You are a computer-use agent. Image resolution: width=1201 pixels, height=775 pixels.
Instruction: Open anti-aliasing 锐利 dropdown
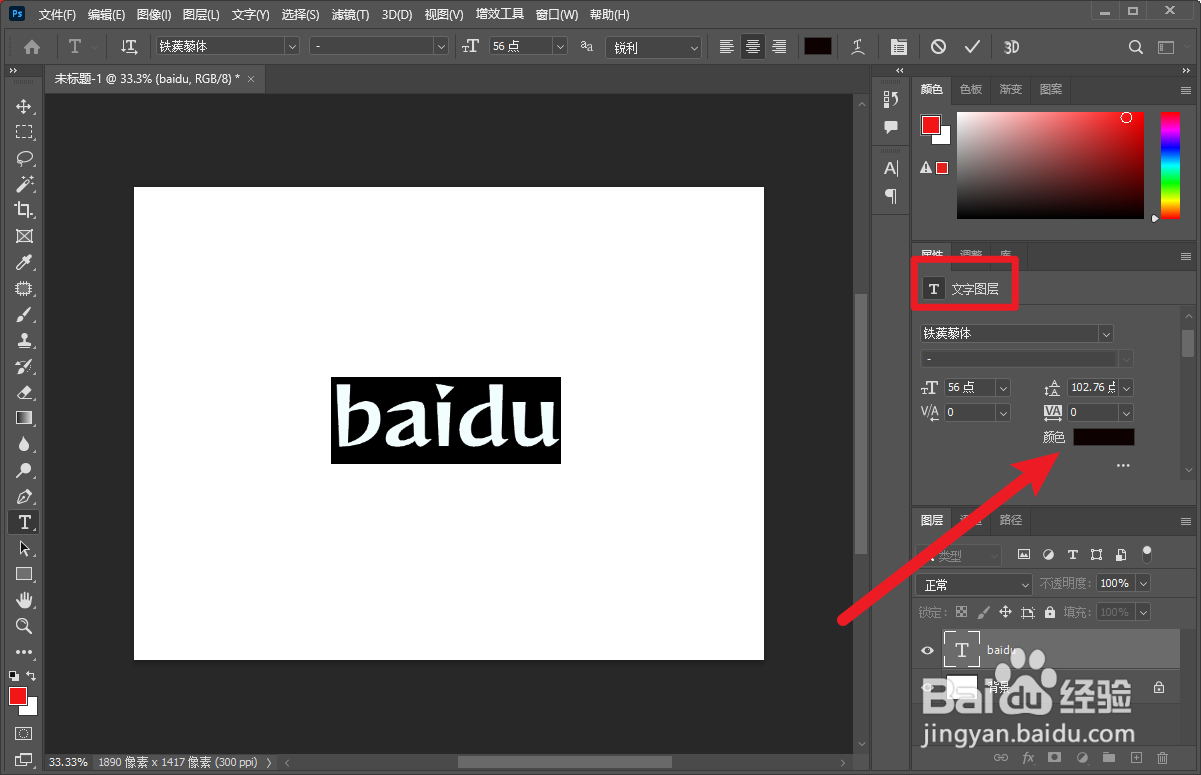pos(654,47)
